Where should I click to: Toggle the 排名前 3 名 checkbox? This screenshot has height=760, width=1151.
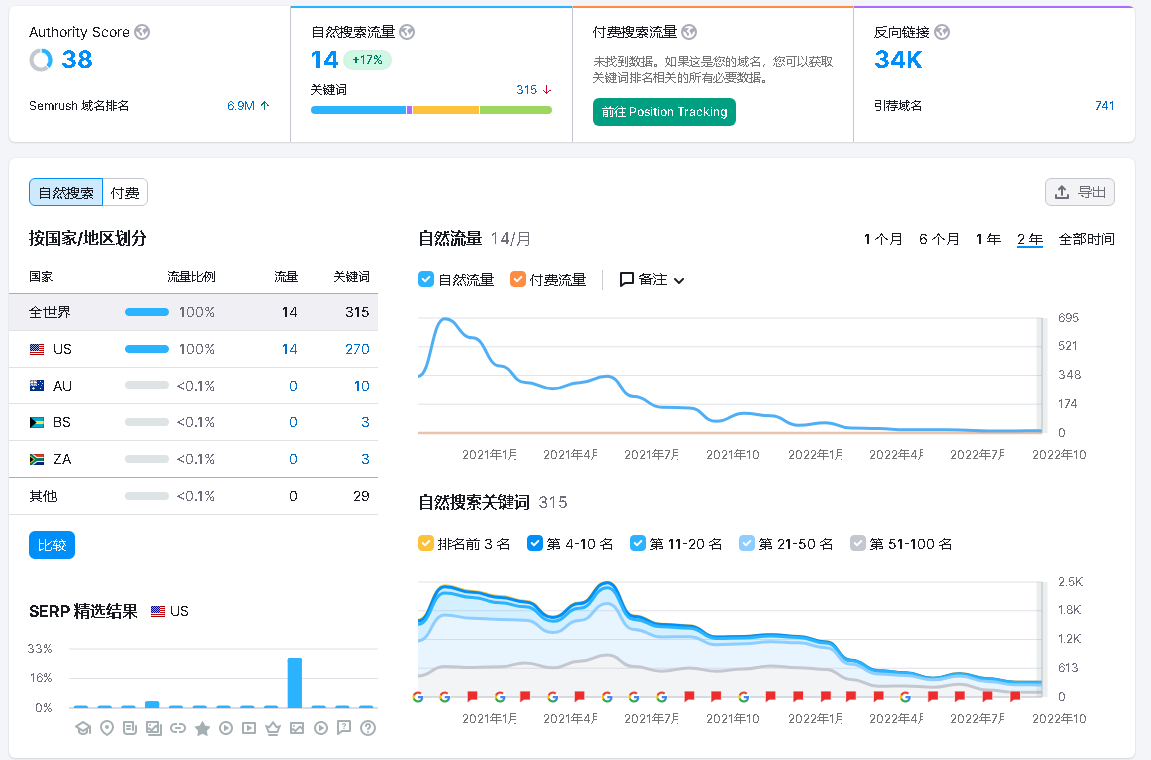pos(426,544)
